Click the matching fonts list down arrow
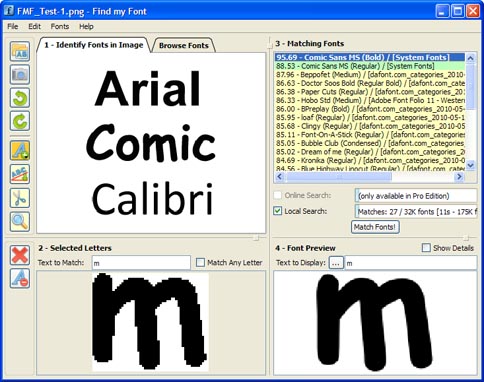The width and height of the screenshot is (484, 382). [x=470, y=164]
